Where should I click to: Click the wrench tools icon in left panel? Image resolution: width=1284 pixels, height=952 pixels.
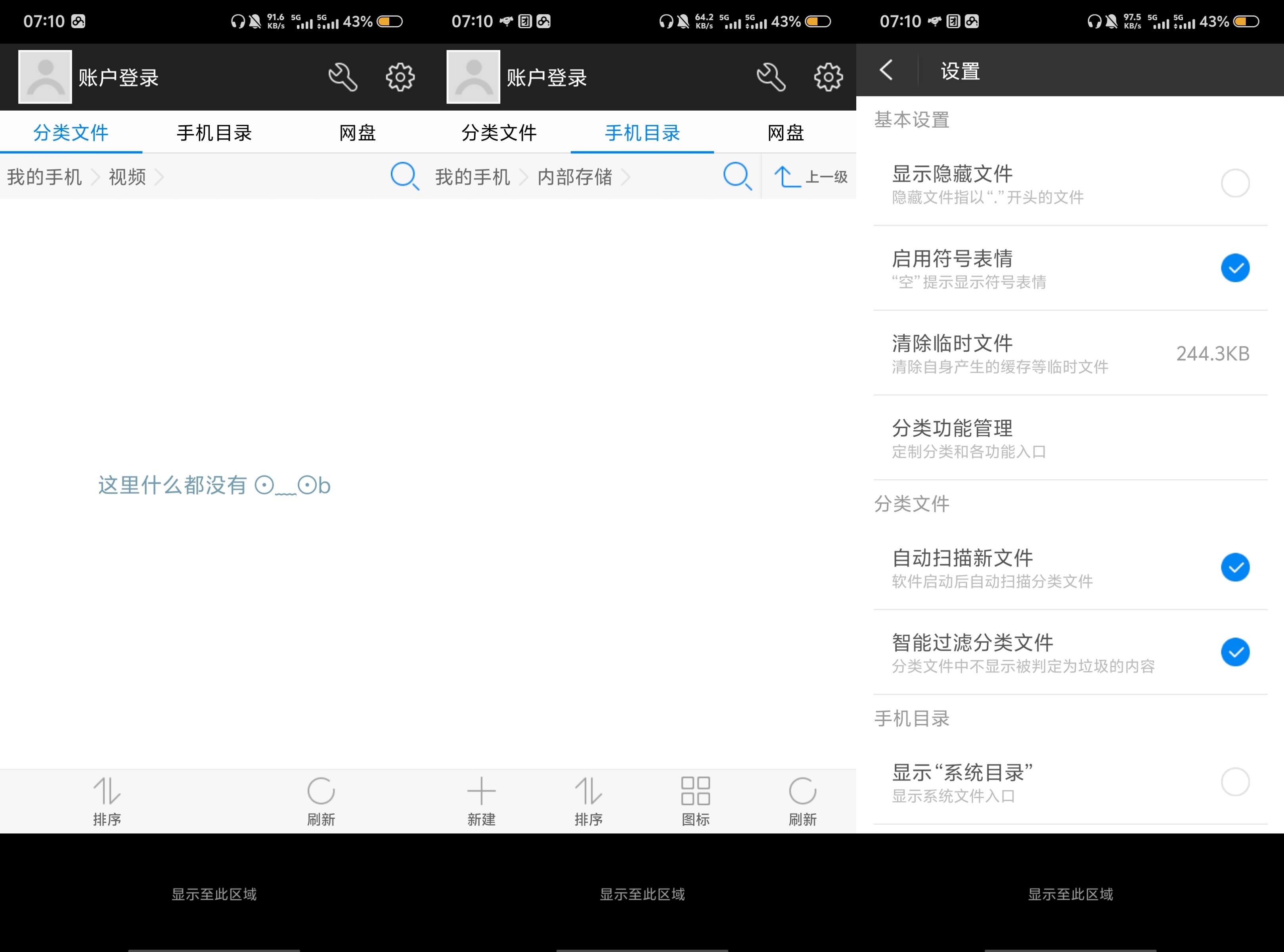(x=343, y=77)
